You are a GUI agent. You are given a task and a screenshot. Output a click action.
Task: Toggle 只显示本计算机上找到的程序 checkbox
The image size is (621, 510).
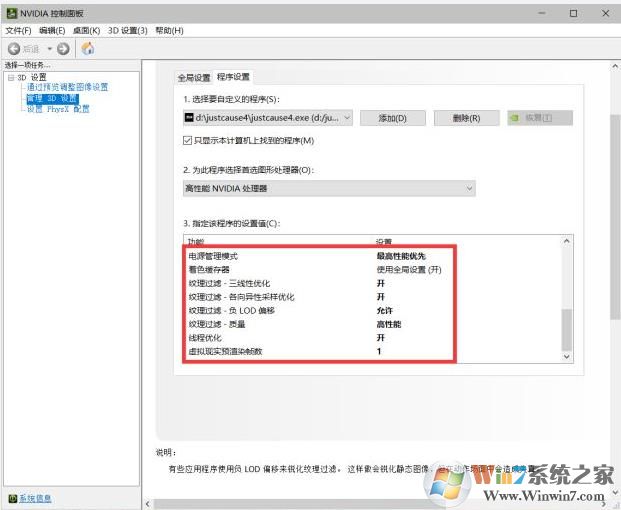[x=187, y=140]
